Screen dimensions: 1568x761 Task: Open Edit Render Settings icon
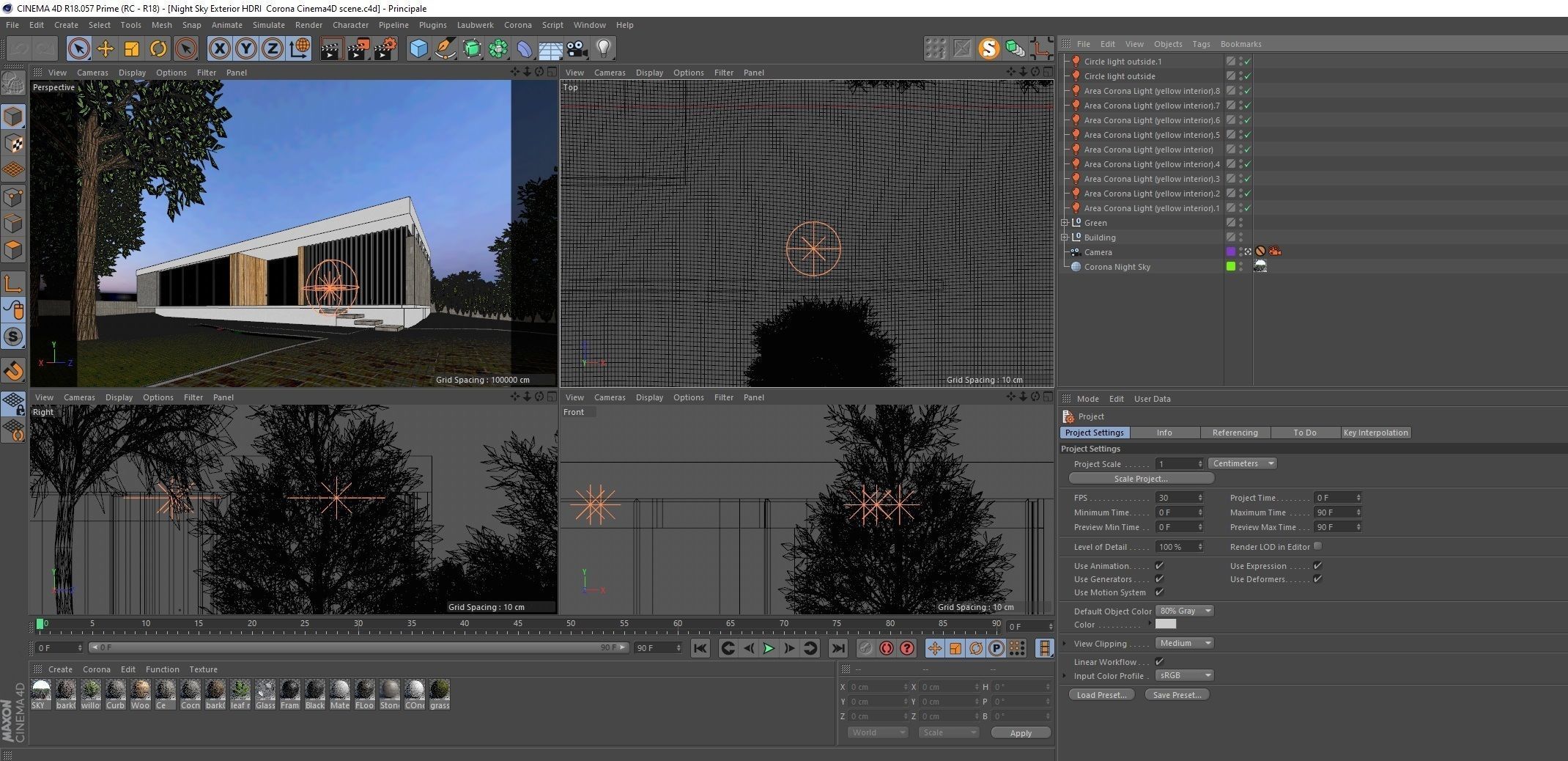[x=385, y=49]
